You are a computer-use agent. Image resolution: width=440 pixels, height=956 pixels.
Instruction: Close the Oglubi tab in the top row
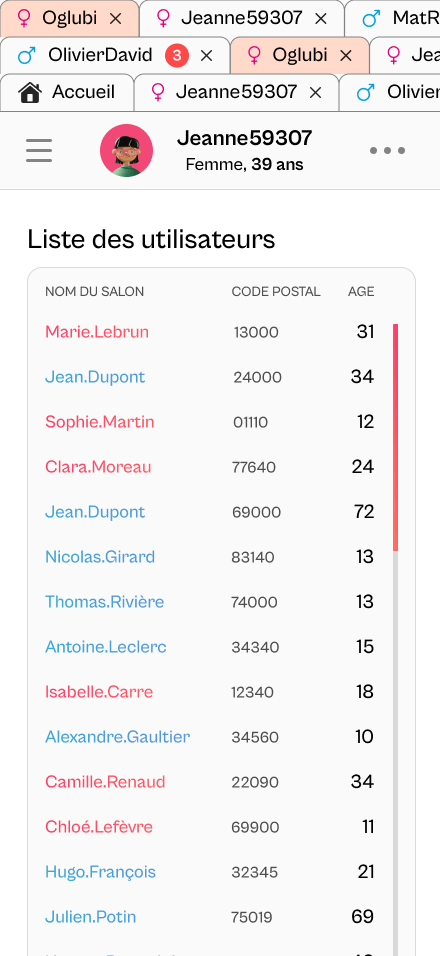tap(115, 19)
